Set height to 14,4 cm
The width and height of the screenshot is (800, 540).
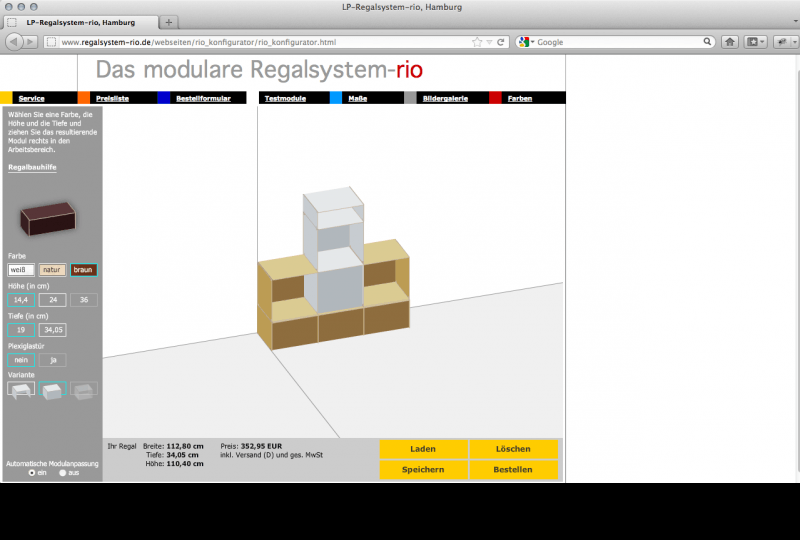[x=21, y=300]
